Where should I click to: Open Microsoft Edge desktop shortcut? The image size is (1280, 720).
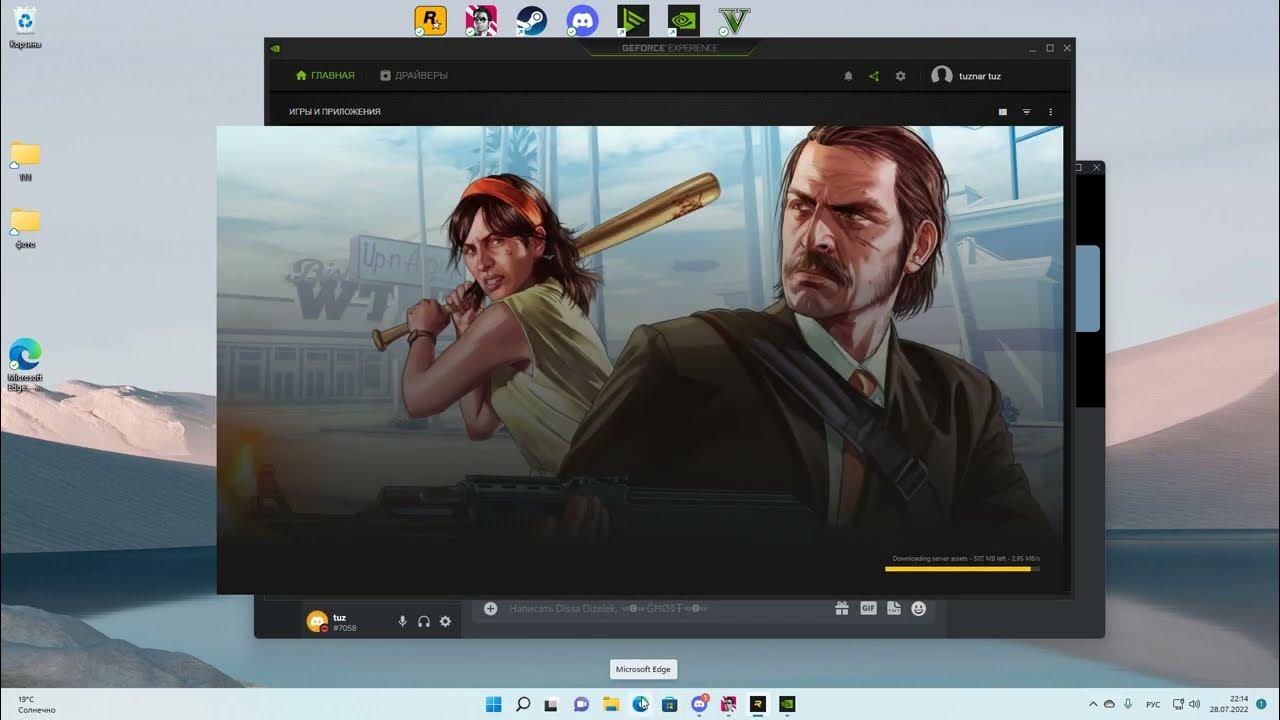[25, 364]
